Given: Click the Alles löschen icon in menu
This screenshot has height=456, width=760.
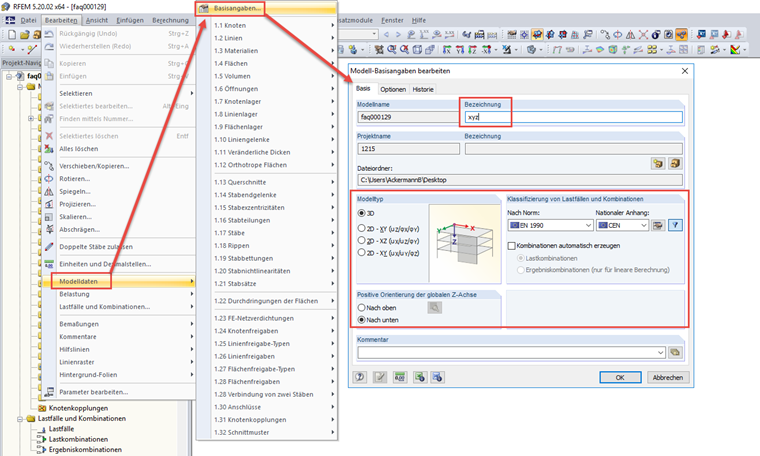Looking at the screenshot, I should (49, 149).
